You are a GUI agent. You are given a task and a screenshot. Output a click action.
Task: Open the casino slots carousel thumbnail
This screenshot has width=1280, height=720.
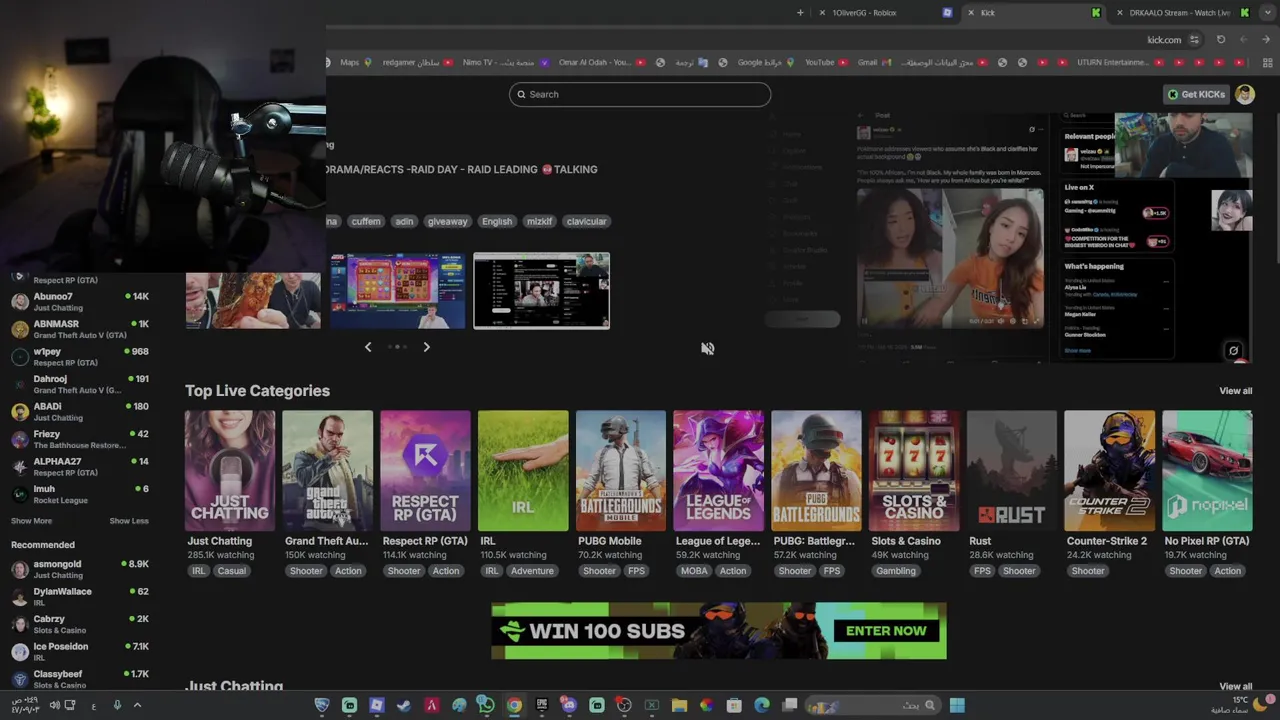(x=398, y=291)
